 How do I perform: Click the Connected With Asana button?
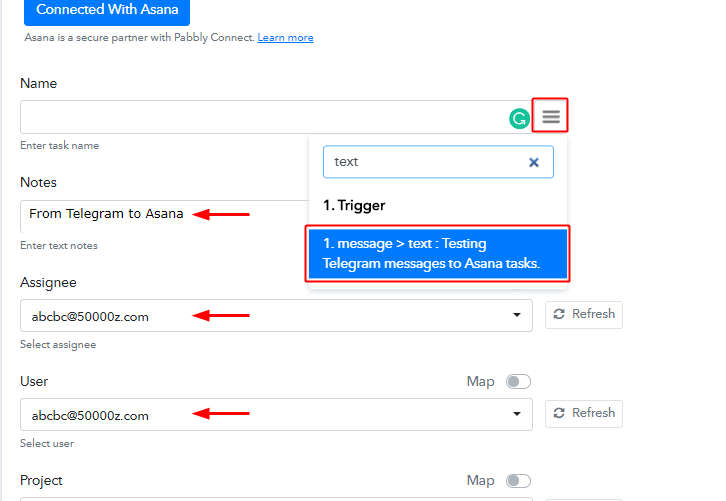click(107, 11)
